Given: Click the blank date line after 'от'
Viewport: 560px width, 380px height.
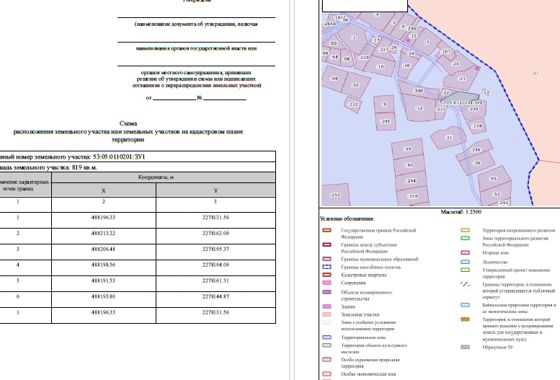Looking at the screenshot, I should pyautogui.click(x=174, y=98).
